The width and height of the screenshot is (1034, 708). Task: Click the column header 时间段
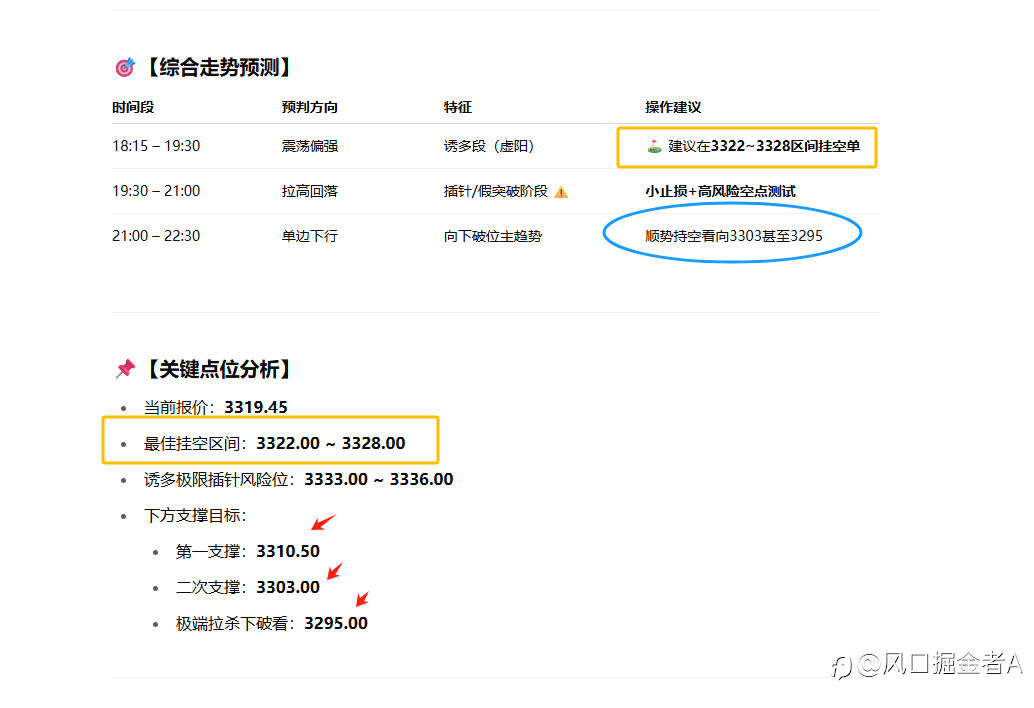click(x=133, y=107)
